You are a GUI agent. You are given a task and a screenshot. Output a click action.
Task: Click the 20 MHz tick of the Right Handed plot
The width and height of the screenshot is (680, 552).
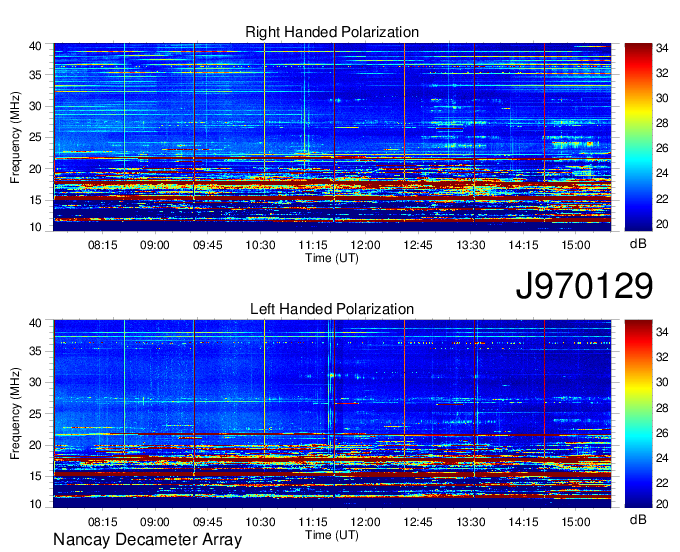coord(35,169)
